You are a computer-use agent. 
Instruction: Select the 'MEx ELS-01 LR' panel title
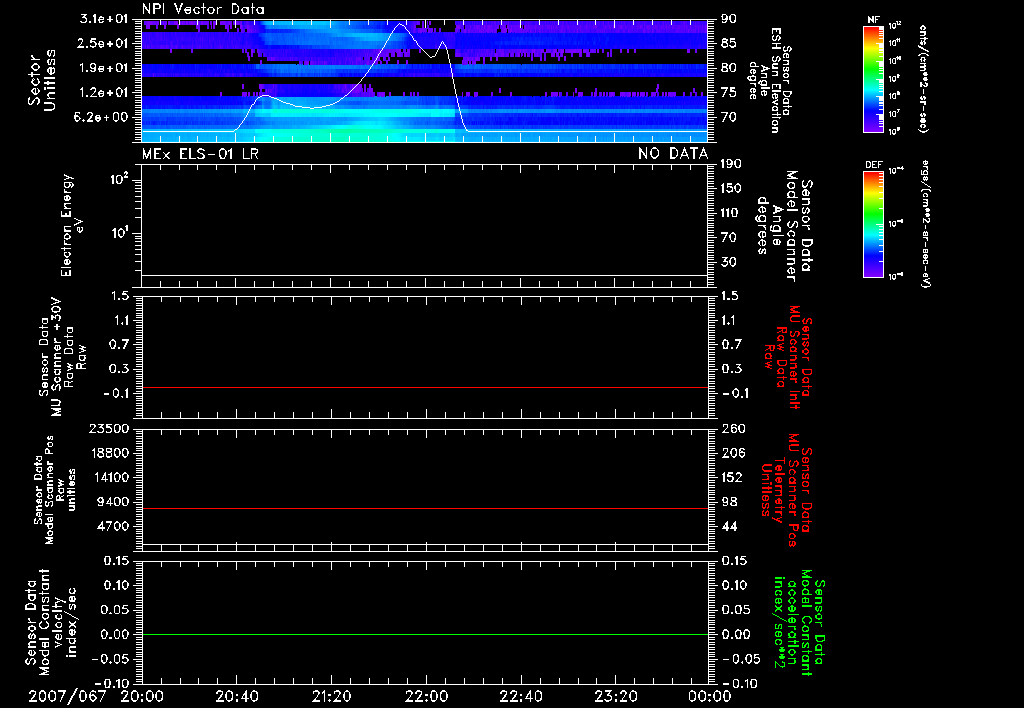pyautogui.click(x=200, y=153)
